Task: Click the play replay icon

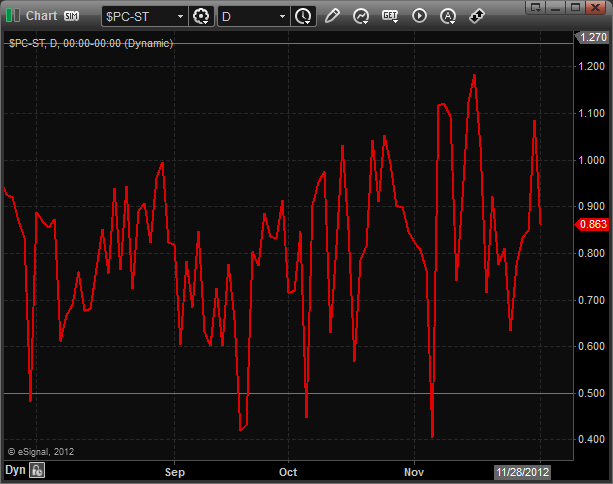Action: click(419, 16)
